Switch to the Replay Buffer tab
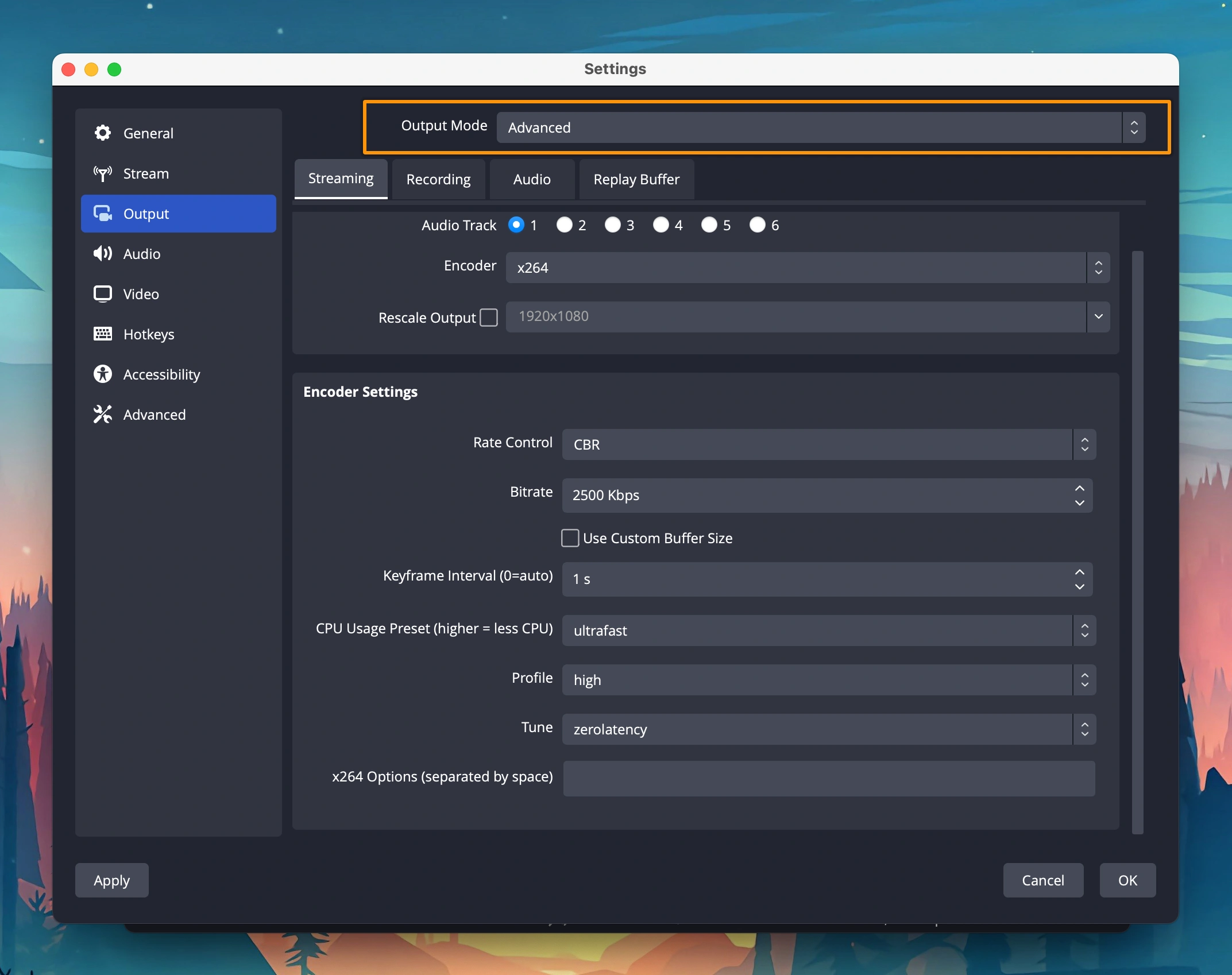 pyautogui.click(x=636, y=180)
